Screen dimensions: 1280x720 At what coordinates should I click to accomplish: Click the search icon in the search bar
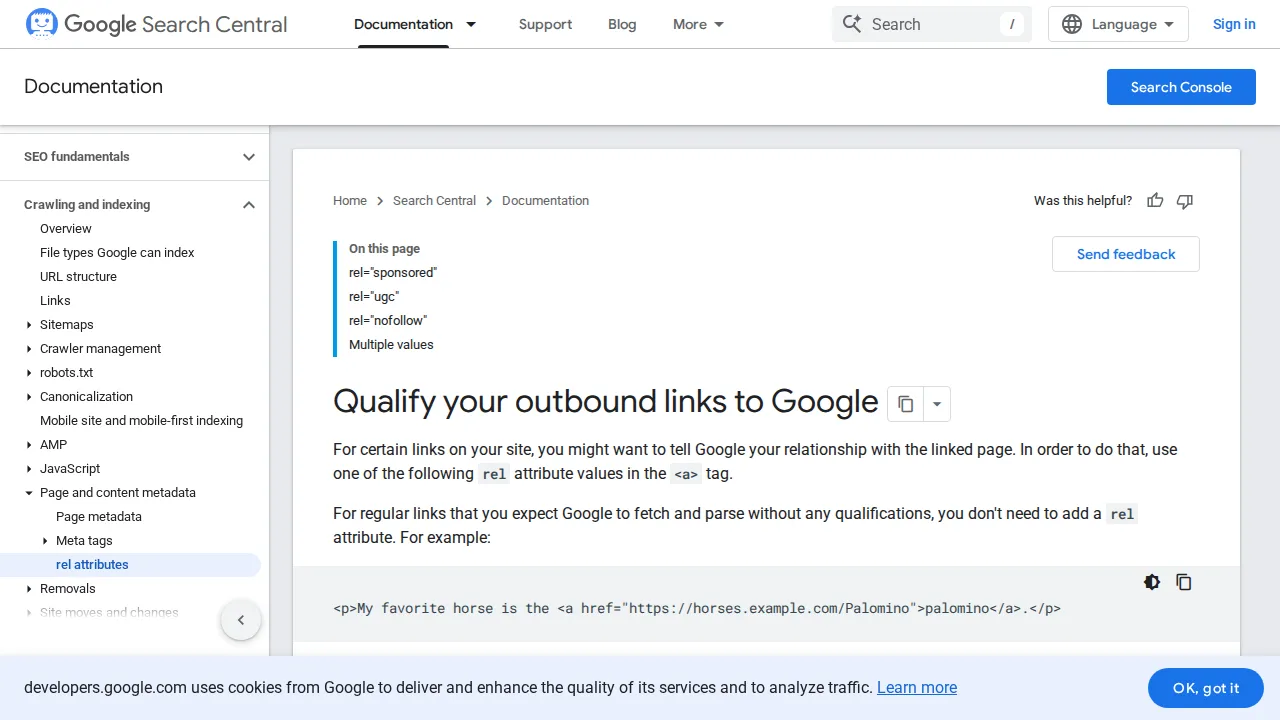point(852,23)
